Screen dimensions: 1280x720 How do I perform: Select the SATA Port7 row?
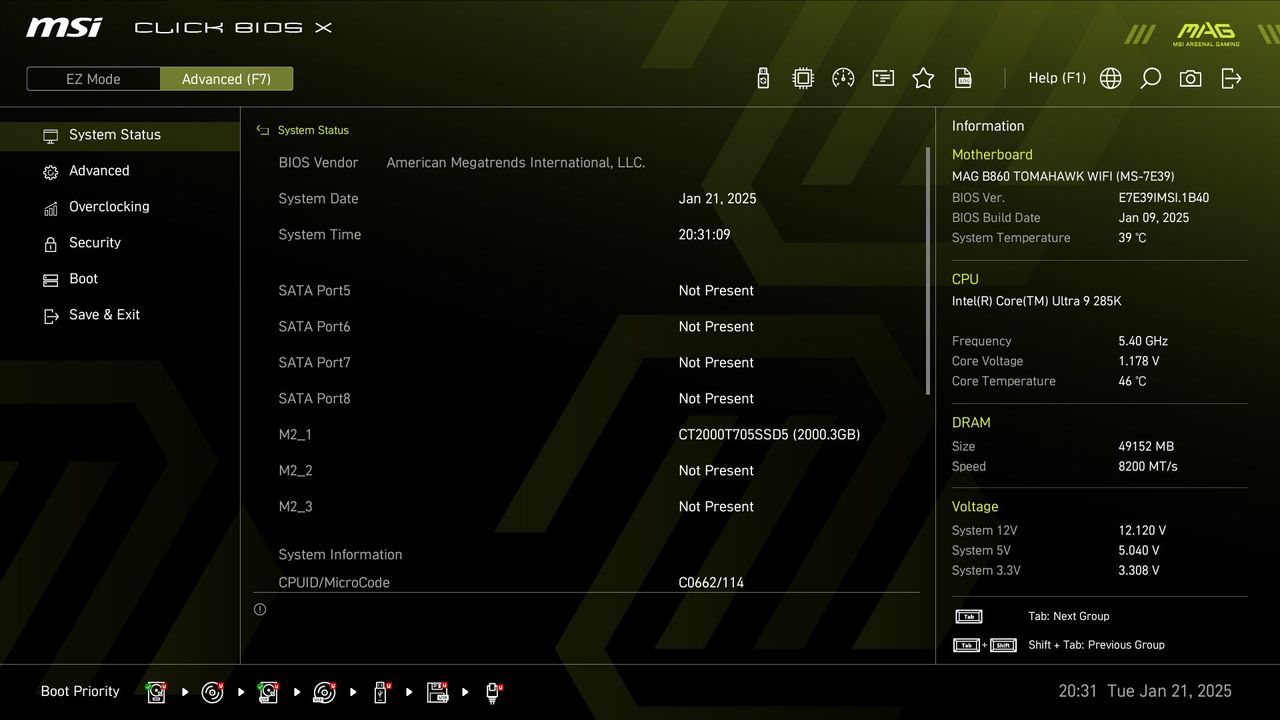point(586,363)
